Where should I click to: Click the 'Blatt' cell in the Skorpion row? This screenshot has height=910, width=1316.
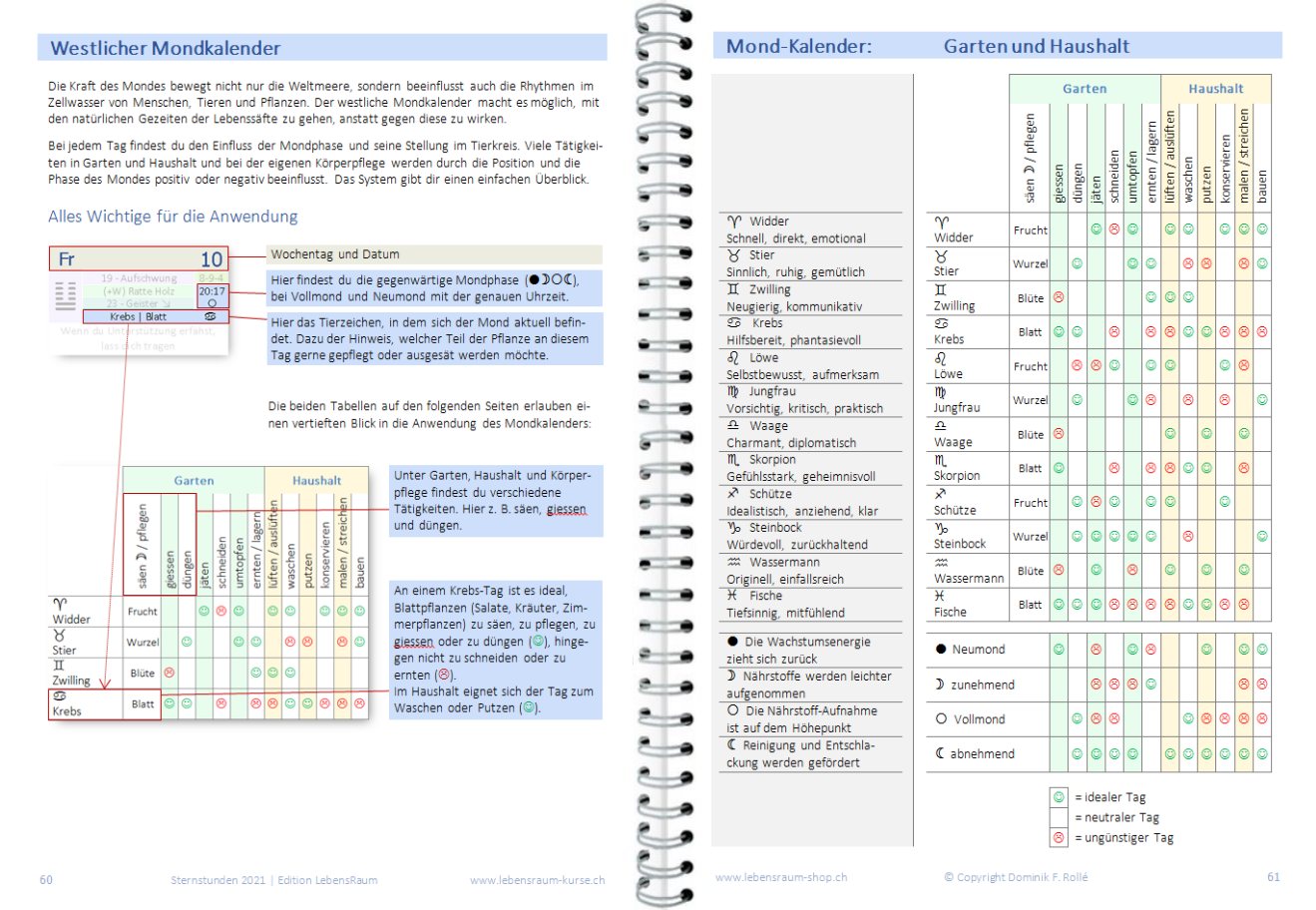[x=1030, y=468]
